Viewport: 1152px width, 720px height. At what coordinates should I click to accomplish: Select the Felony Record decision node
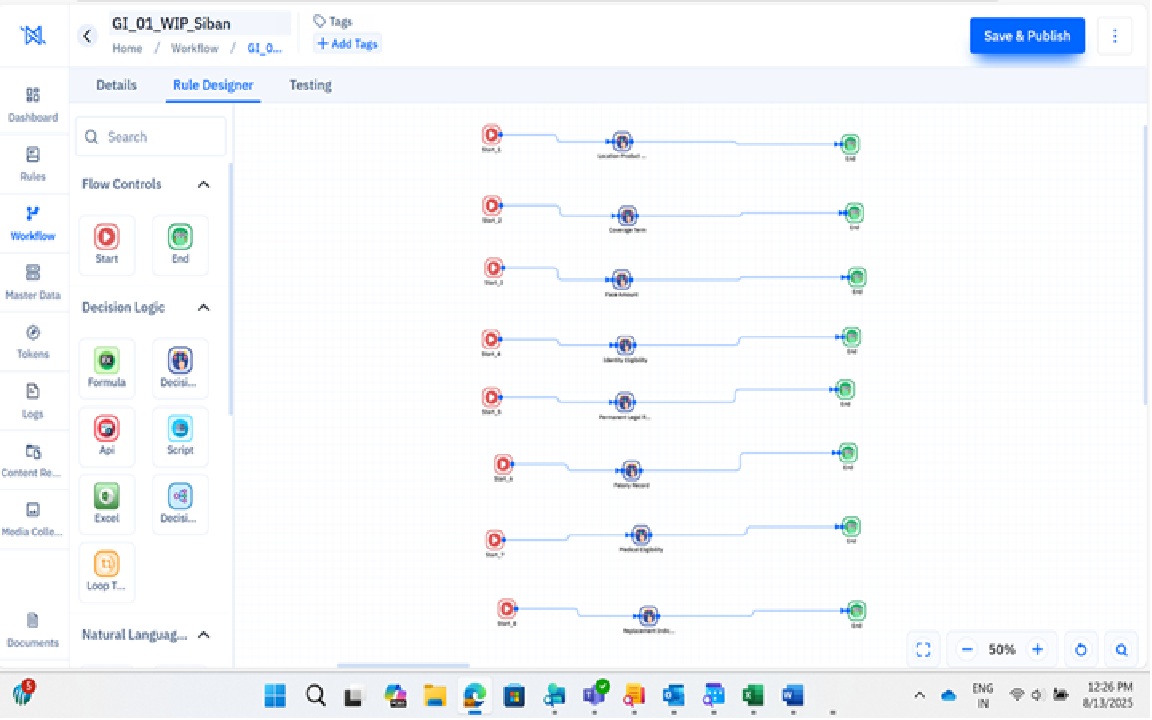pyautogui.click(x=630, y=471)
